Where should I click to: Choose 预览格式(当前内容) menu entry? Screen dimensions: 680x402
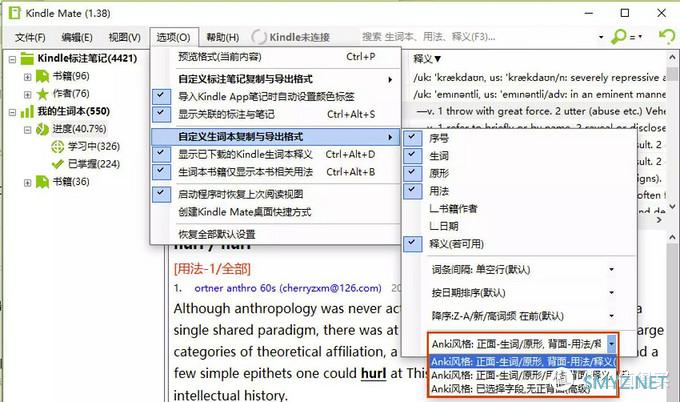click(x=275, y=57)
